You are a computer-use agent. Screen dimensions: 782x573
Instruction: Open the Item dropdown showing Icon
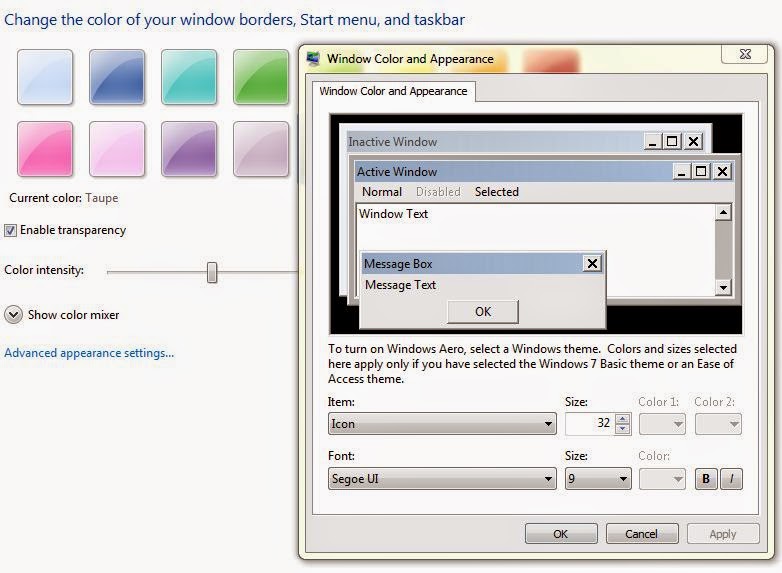point(442,424)
